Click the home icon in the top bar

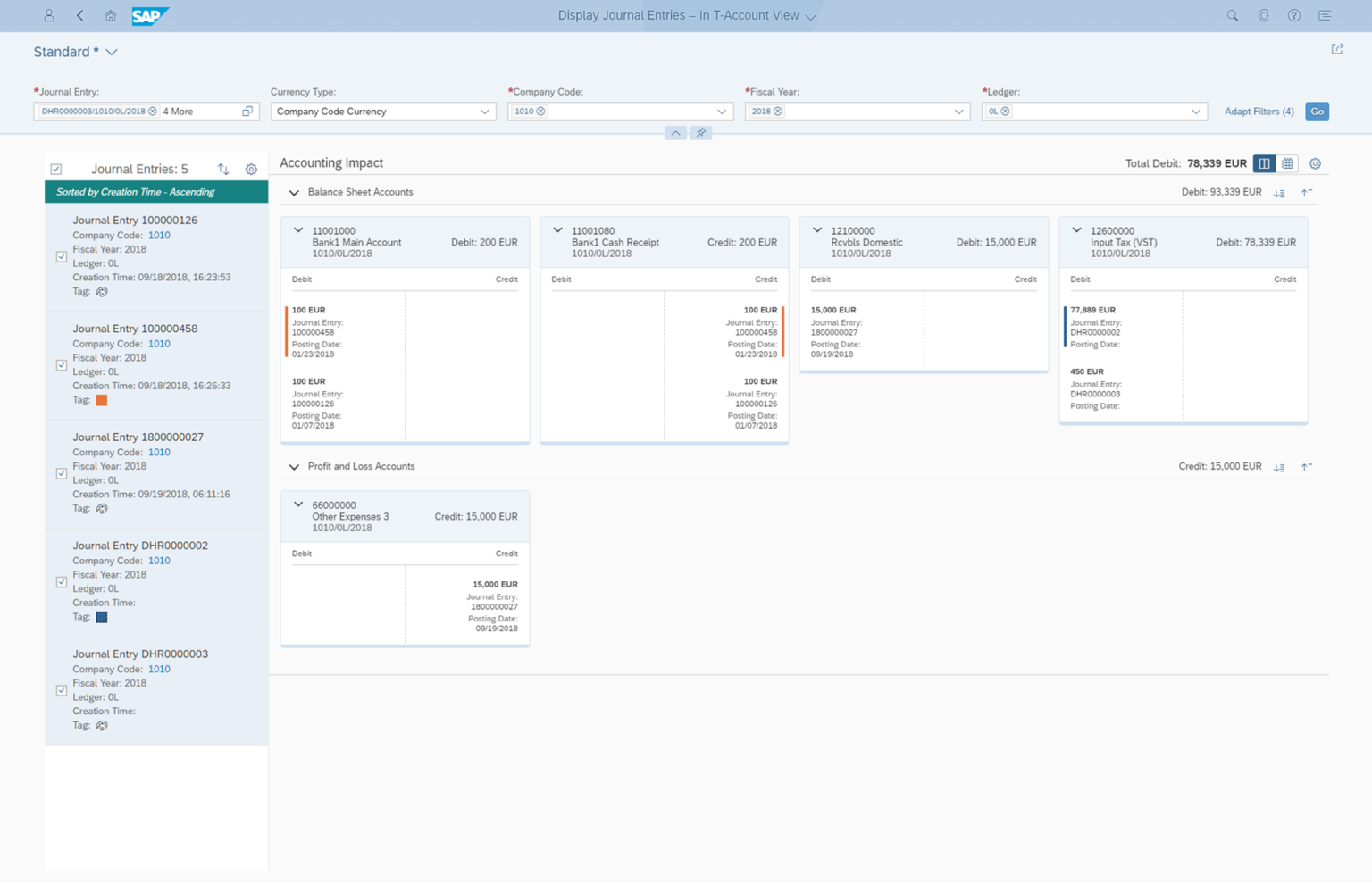110,15
